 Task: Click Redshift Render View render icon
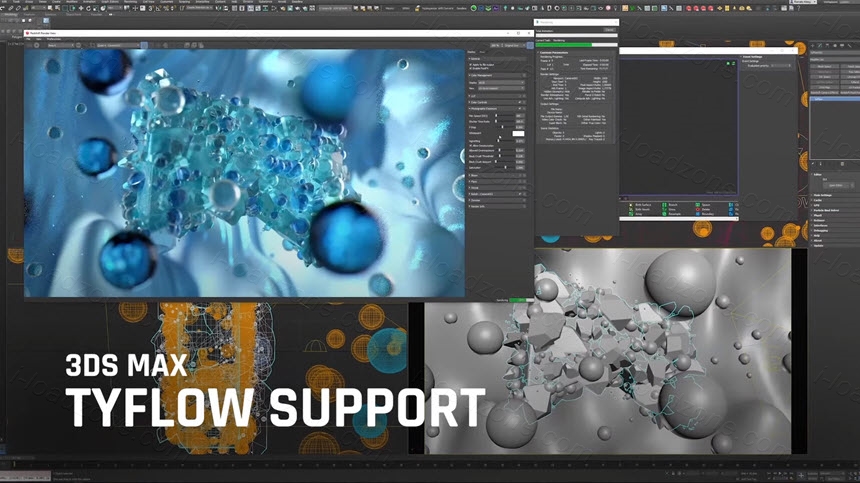coord(37,45)
